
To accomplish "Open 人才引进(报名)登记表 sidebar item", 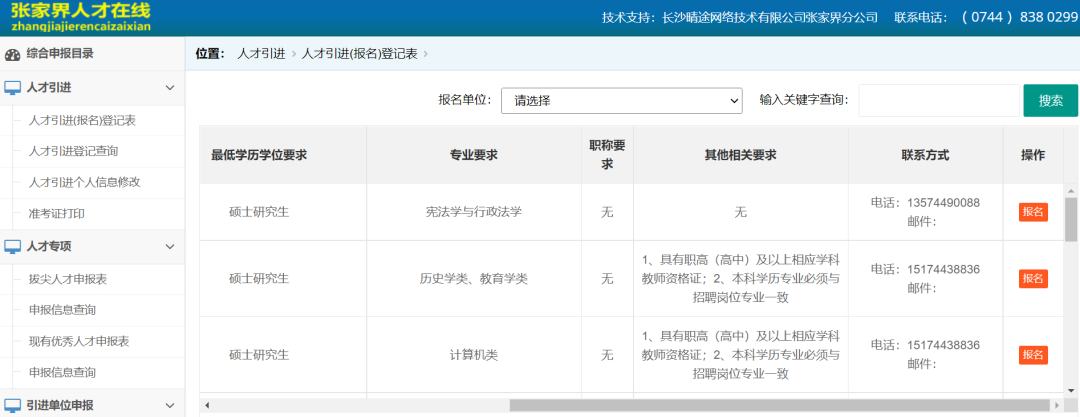I will [x=82, y=121].
